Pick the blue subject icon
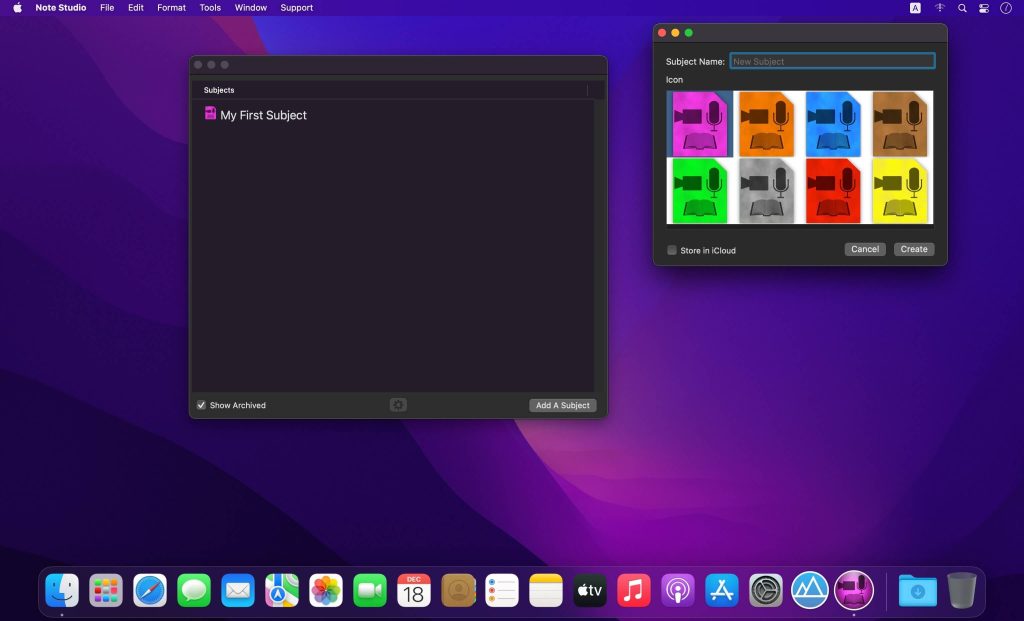The height and width of the screenshot is (621, 1024). click(x=833, y=124)
